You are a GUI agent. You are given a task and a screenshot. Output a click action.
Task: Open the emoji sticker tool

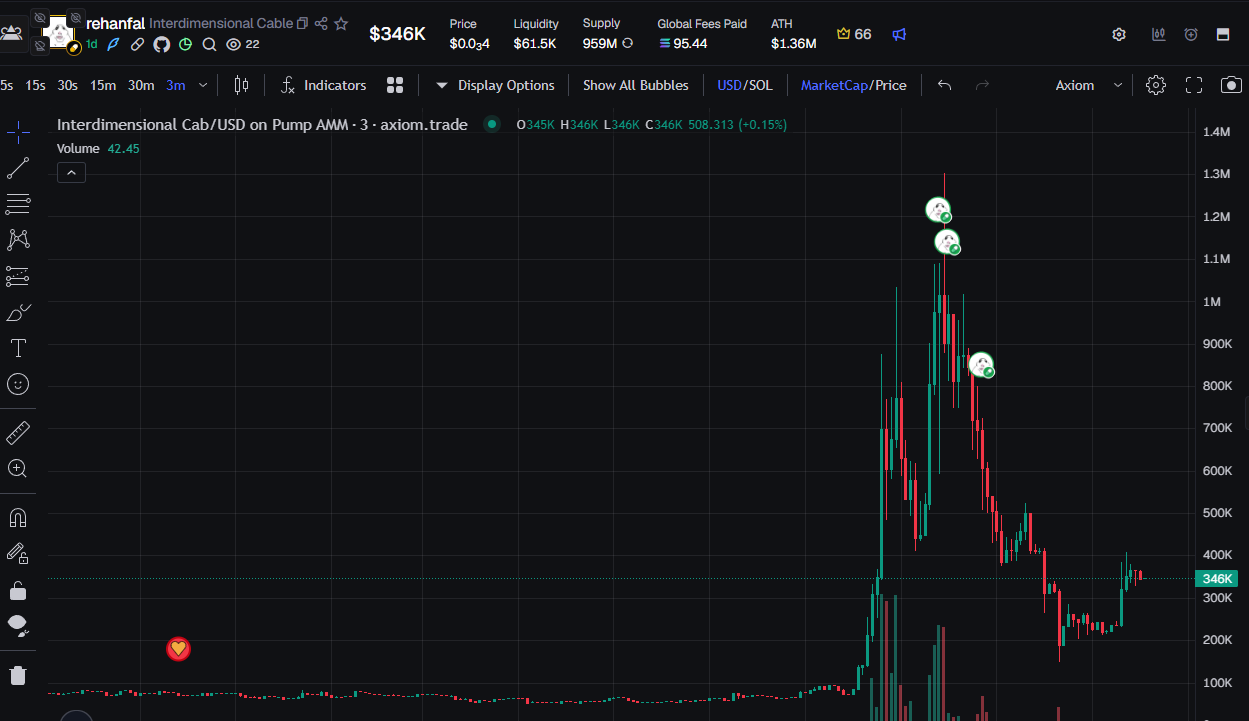[18, 384]
